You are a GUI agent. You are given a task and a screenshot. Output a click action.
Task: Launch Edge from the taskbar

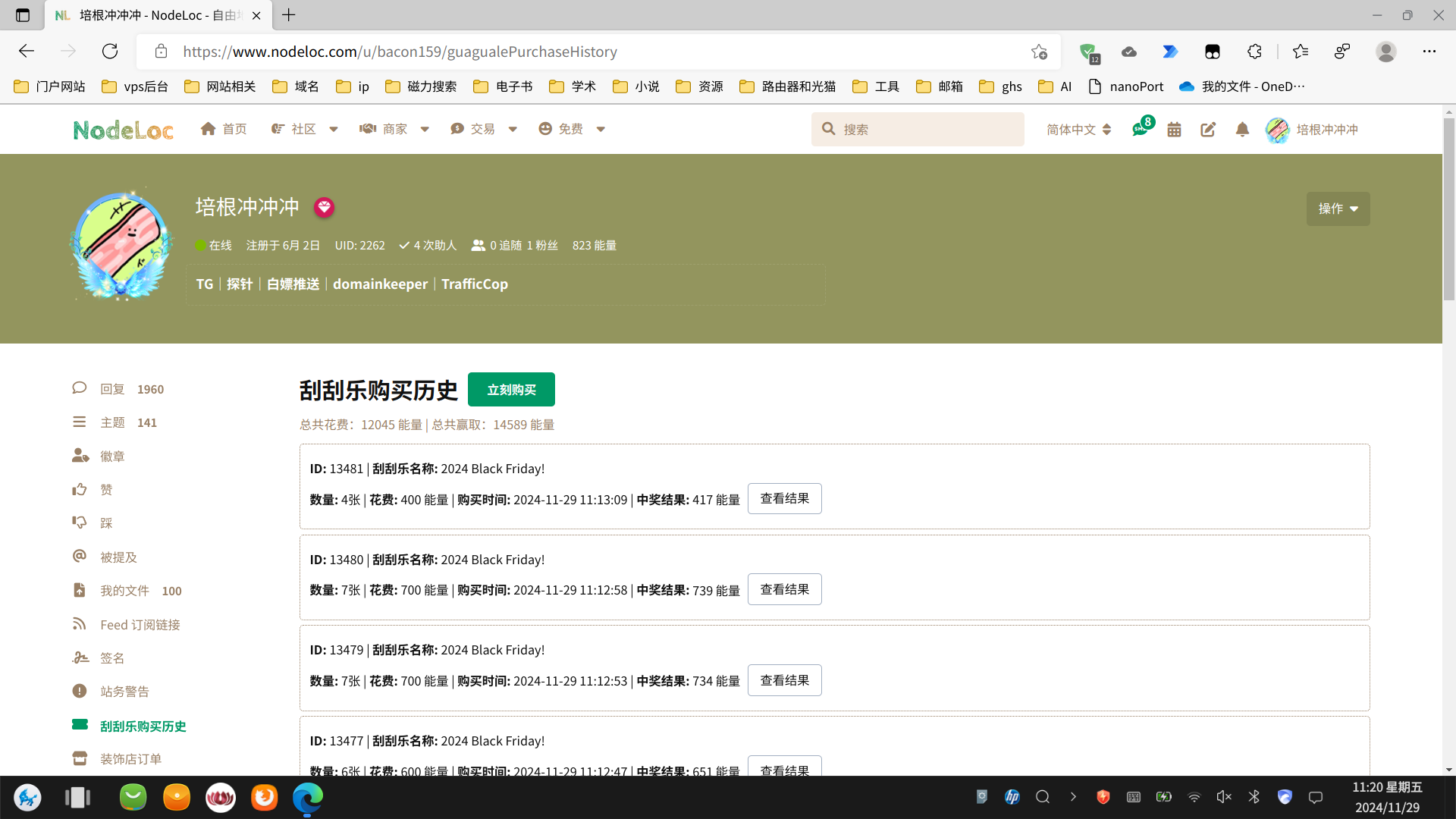click(308, 797)
